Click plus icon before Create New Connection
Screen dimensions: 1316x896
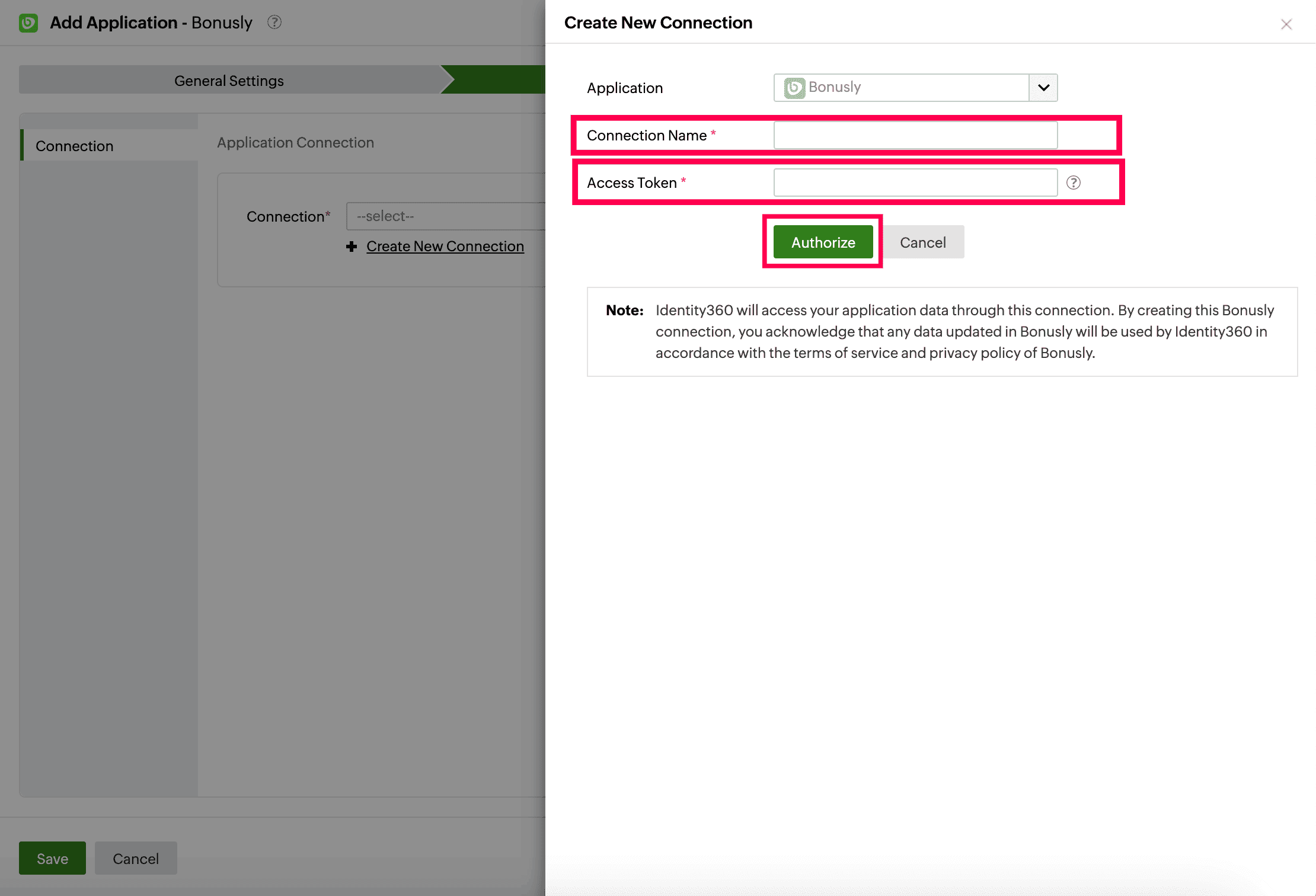pos(352,247)
